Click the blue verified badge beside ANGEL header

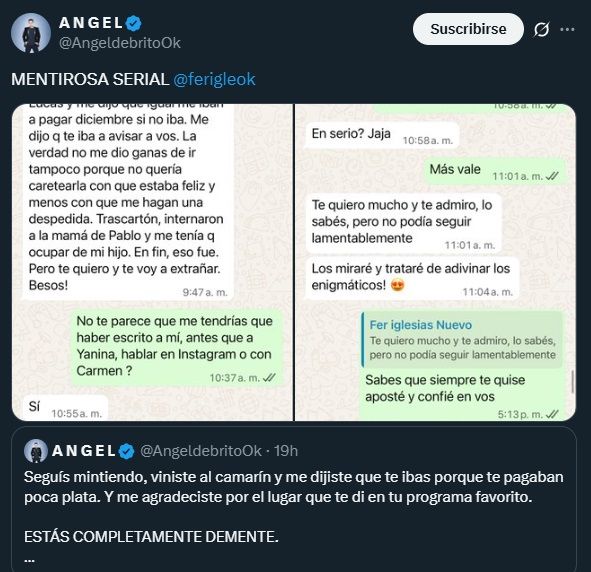[133, 23]
